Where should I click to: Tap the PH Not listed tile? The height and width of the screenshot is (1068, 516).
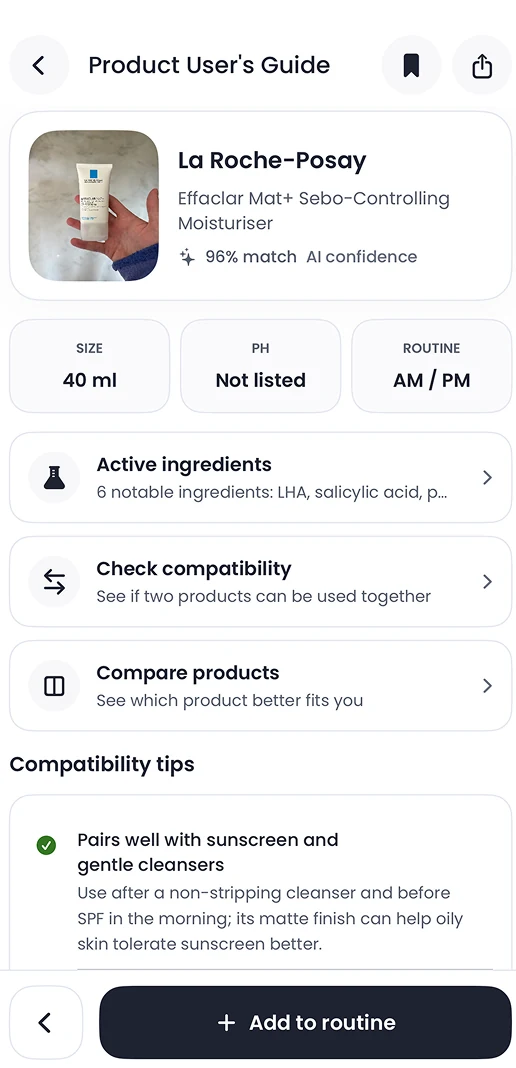(x=261, y=366)
